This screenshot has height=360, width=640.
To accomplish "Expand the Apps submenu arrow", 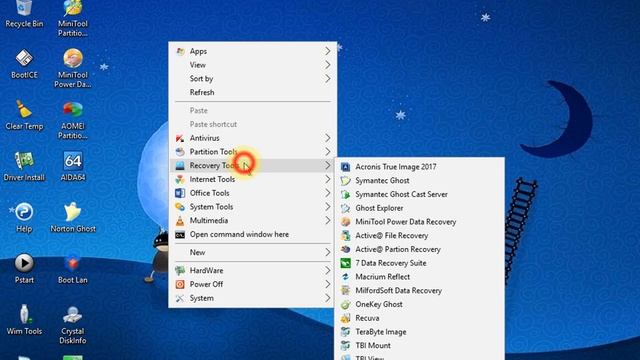I will (328, 51).
